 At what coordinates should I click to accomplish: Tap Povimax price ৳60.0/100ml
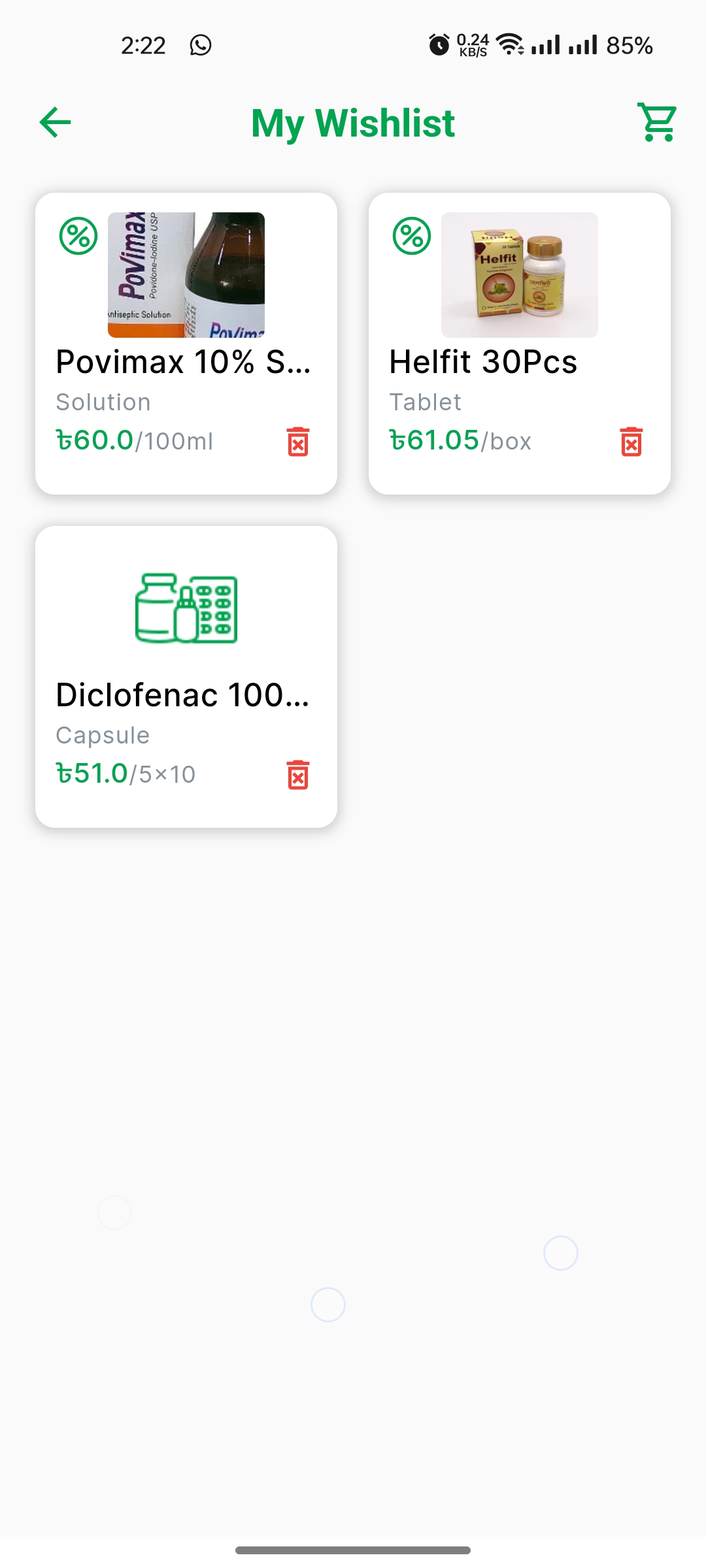(x=135, y=441)
